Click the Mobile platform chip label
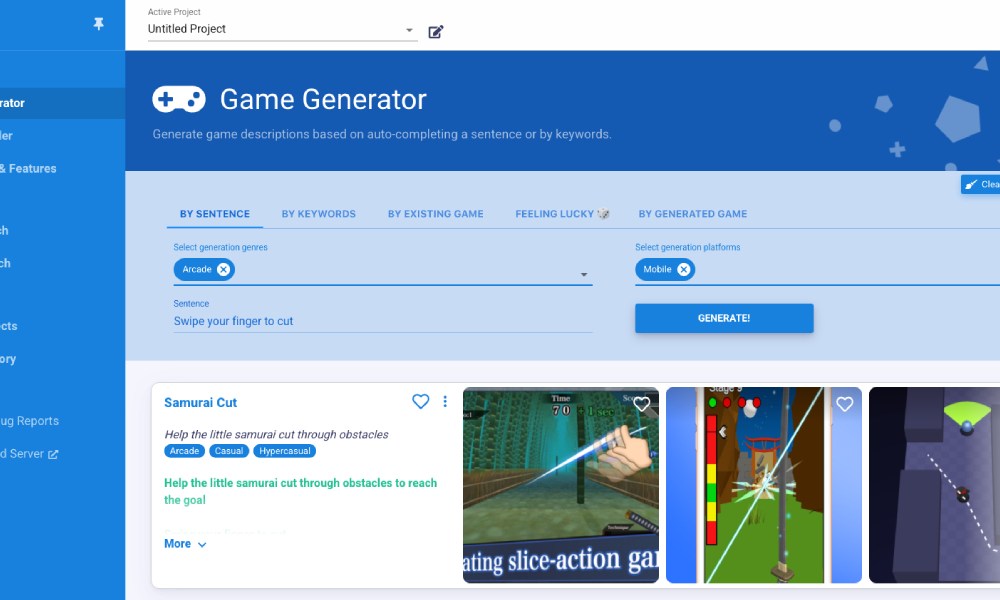The height and width of the screenshot is (600, 1000). [657, 270]
